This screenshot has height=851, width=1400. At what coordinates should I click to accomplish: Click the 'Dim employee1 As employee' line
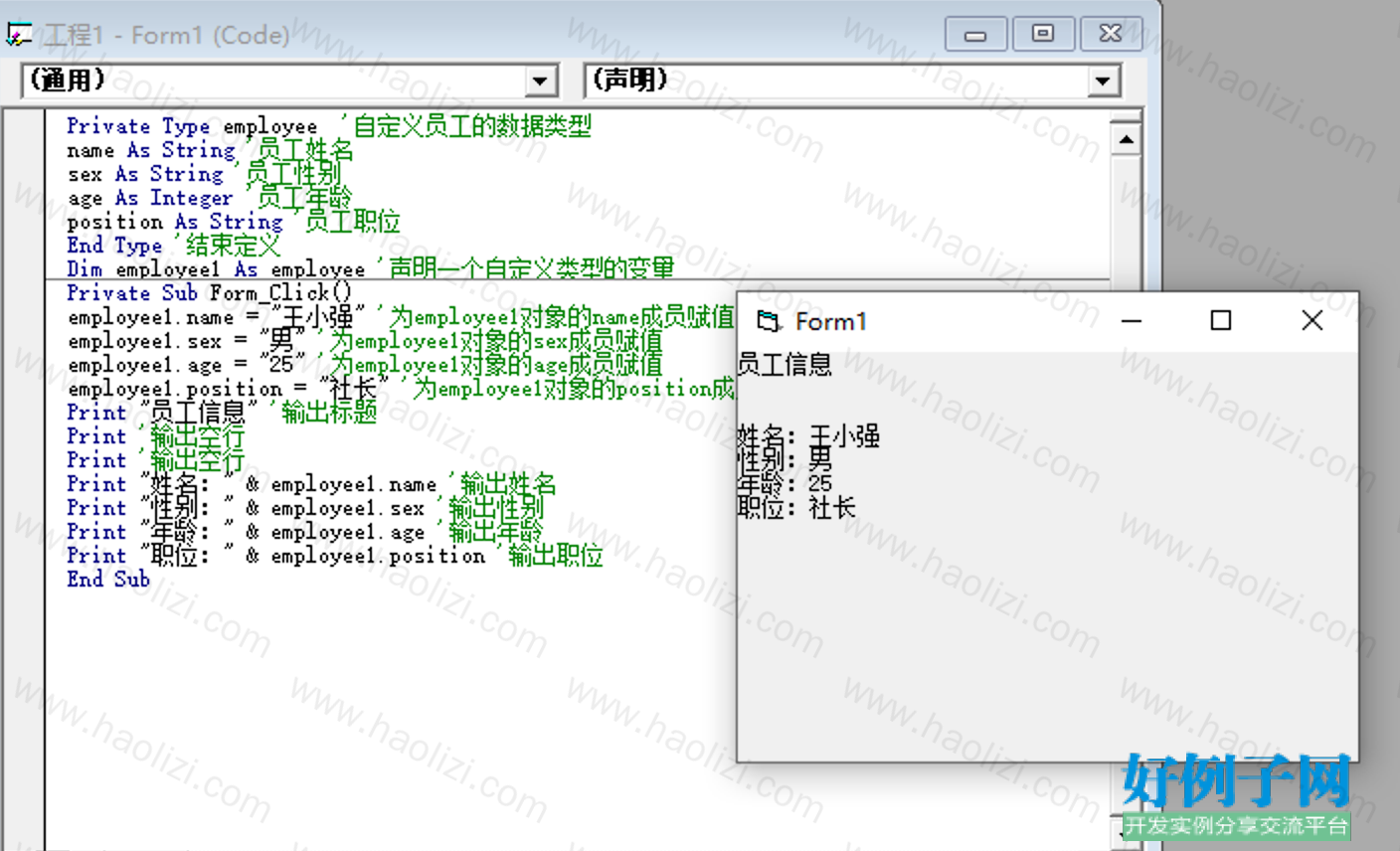point(370,268)
